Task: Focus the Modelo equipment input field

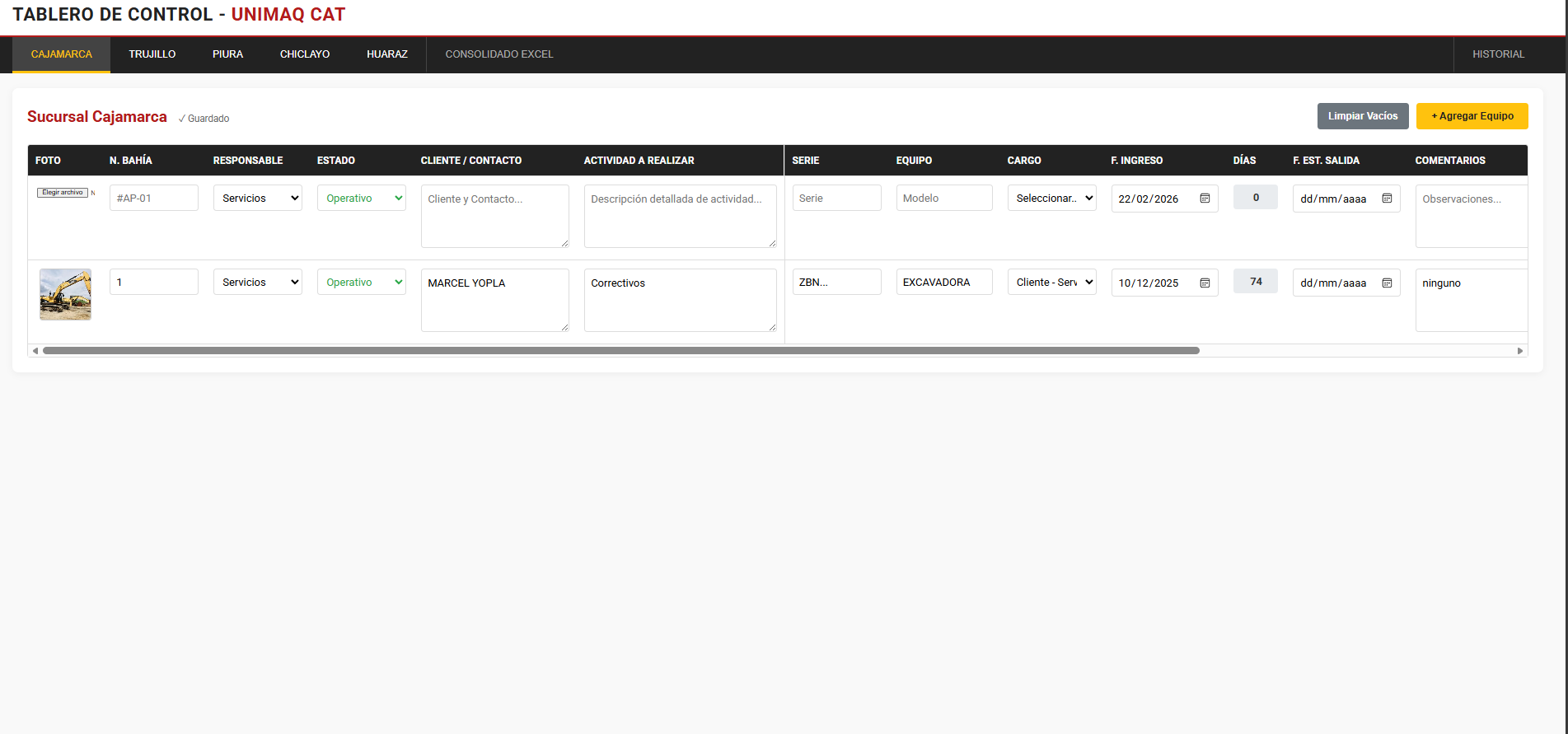Action: [944, 198]
